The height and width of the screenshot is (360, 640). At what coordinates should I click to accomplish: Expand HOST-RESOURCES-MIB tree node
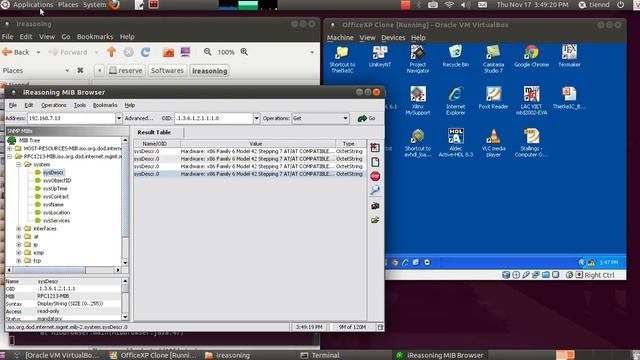[x=9, y=149]
